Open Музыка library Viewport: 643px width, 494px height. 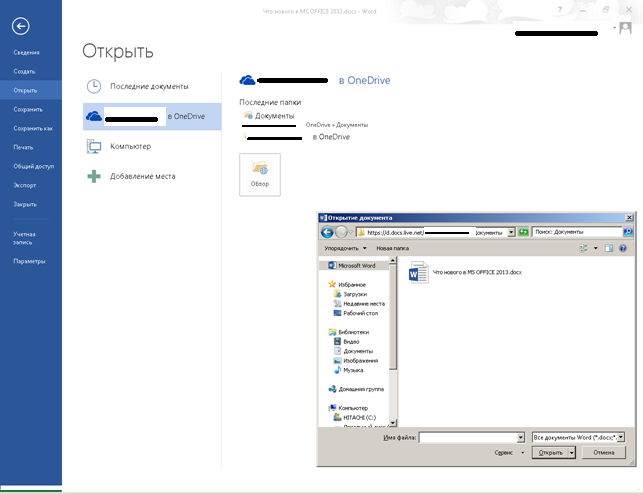(x=349, y=370)
